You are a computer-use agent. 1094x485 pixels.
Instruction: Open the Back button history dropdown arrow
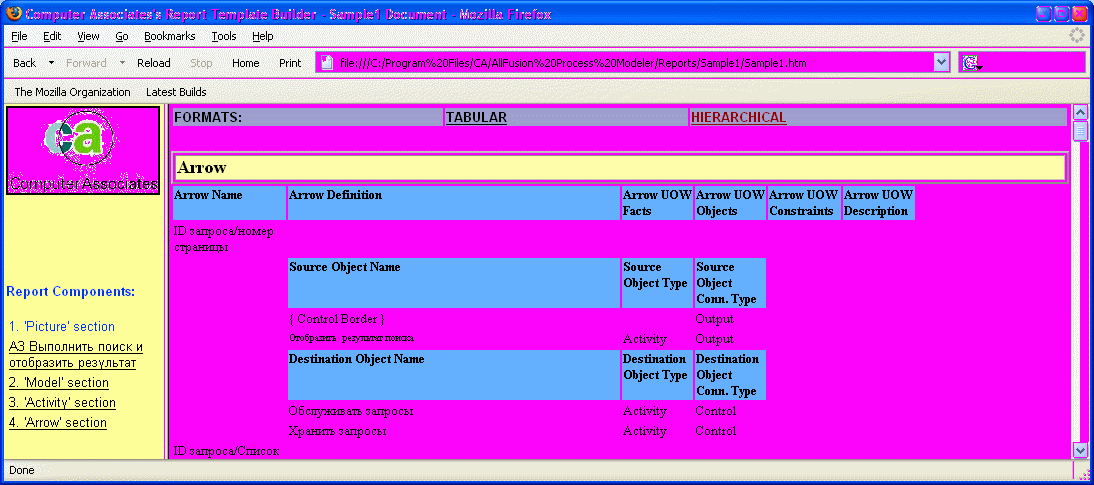click(51, 63)
